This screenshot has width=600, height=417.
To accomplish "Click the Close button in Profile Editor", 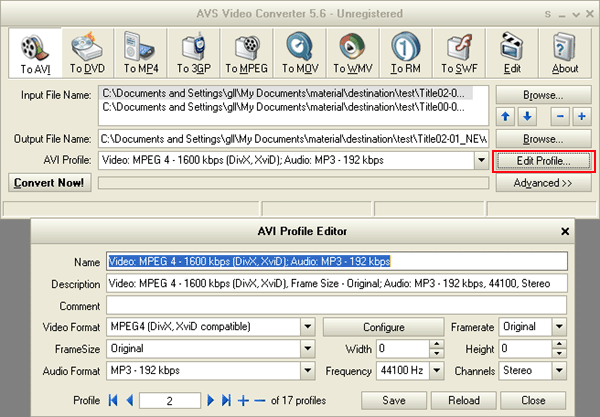I will [533, 401].
